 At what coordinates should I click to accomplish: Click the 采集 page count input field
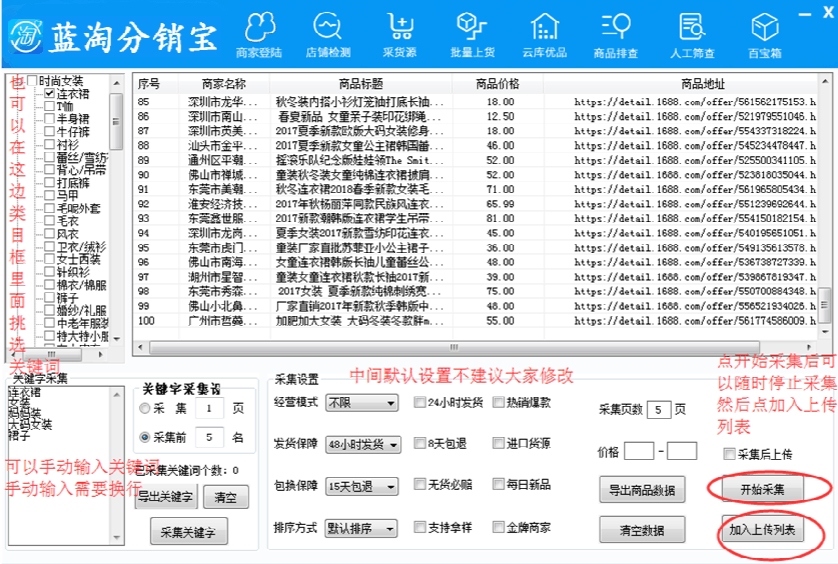coord(210,408)
